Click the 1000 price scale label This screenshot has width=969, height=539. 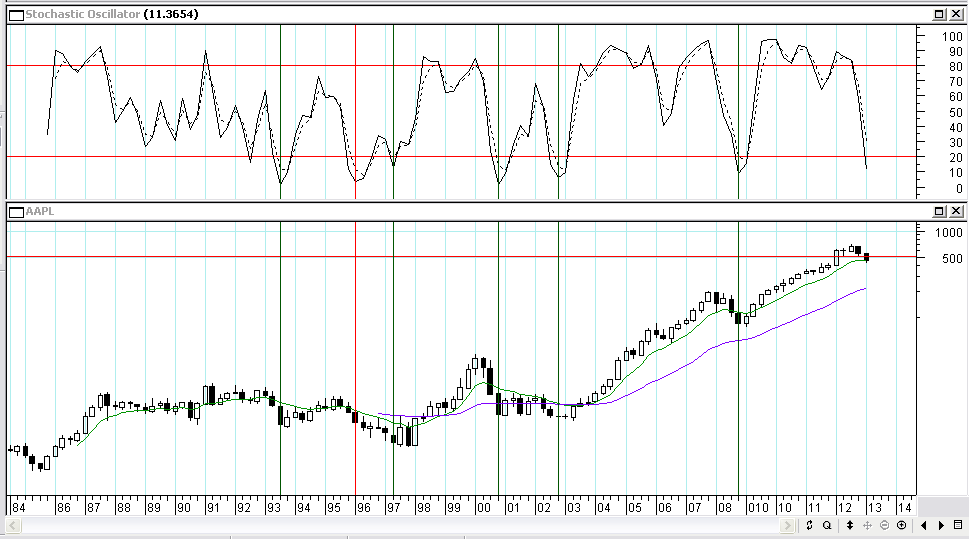click(949, 232)
